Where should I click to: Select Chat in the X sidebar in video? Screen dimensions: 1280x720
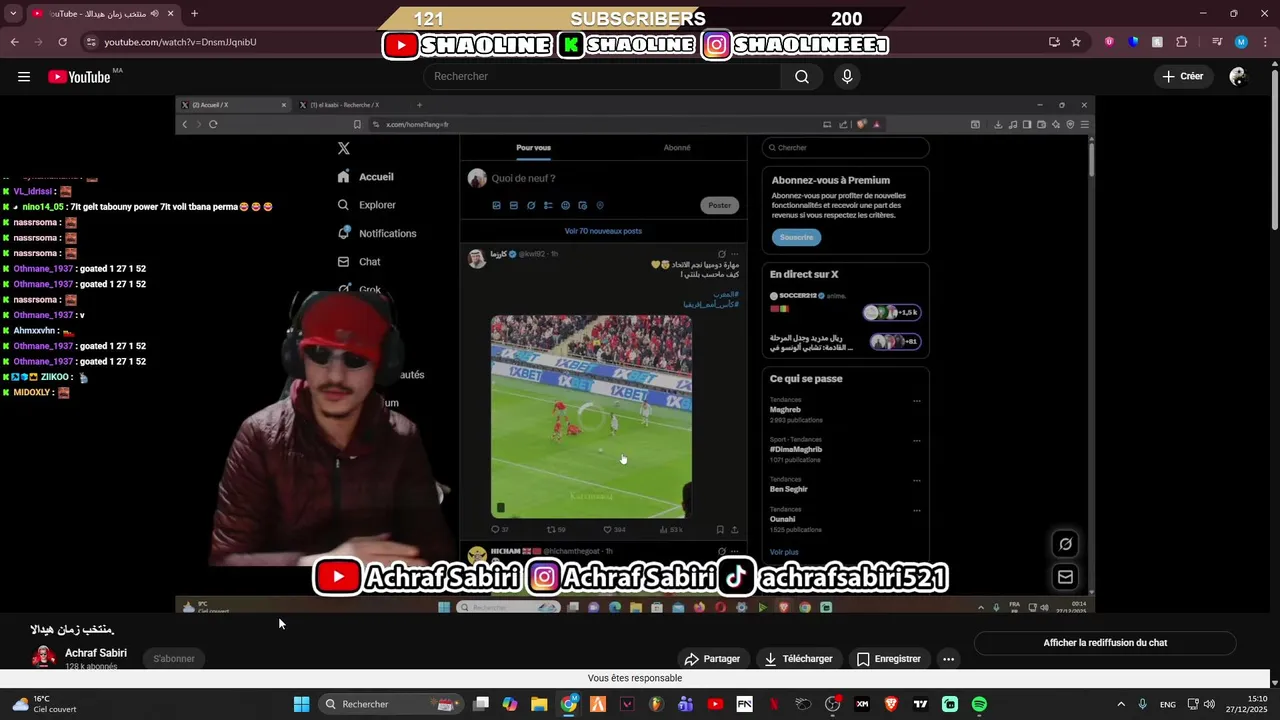coord(359,262)
